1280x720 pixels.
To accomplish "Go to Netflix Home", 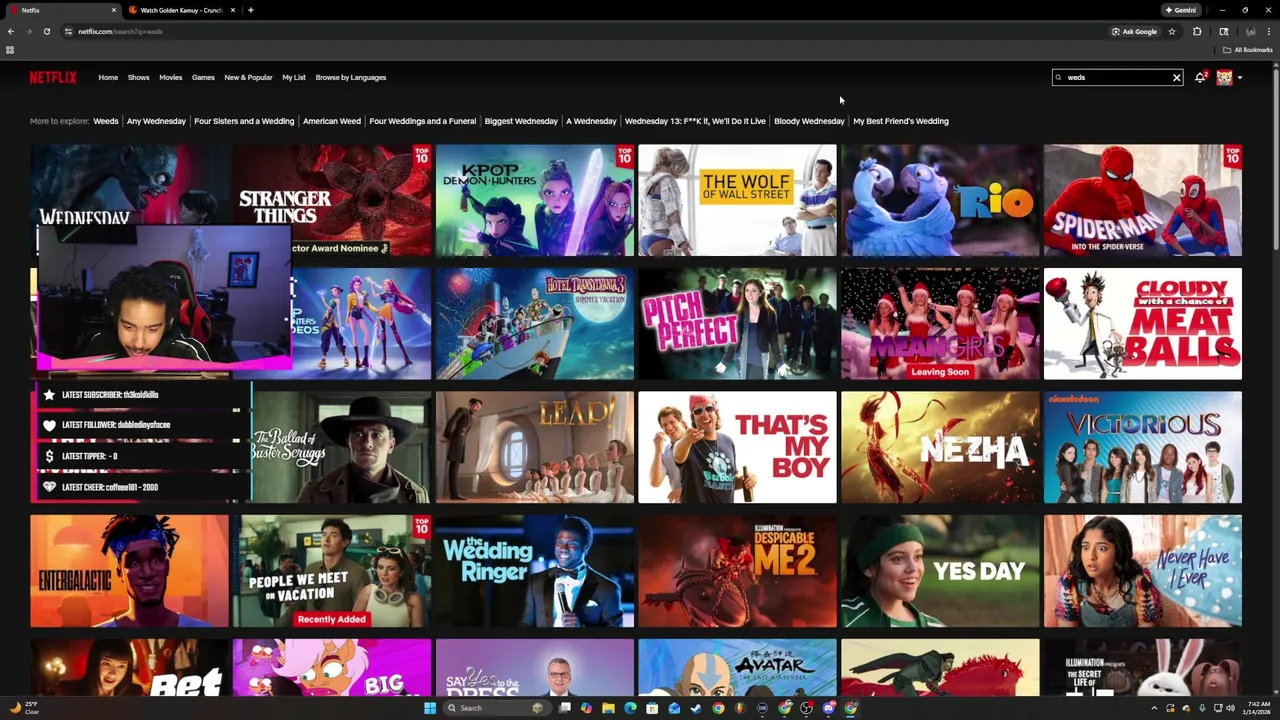I will click(108, 77).
